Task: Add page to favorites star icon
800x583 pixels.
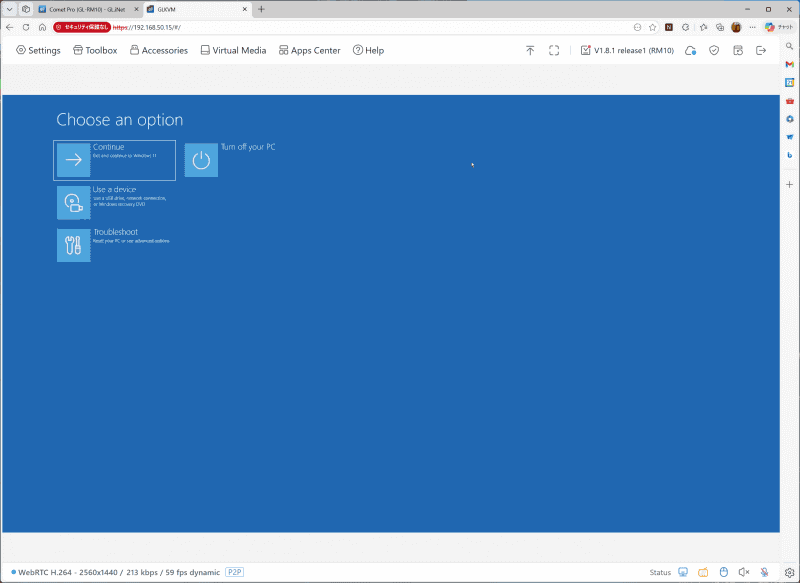Action: [x=653, y=27]
